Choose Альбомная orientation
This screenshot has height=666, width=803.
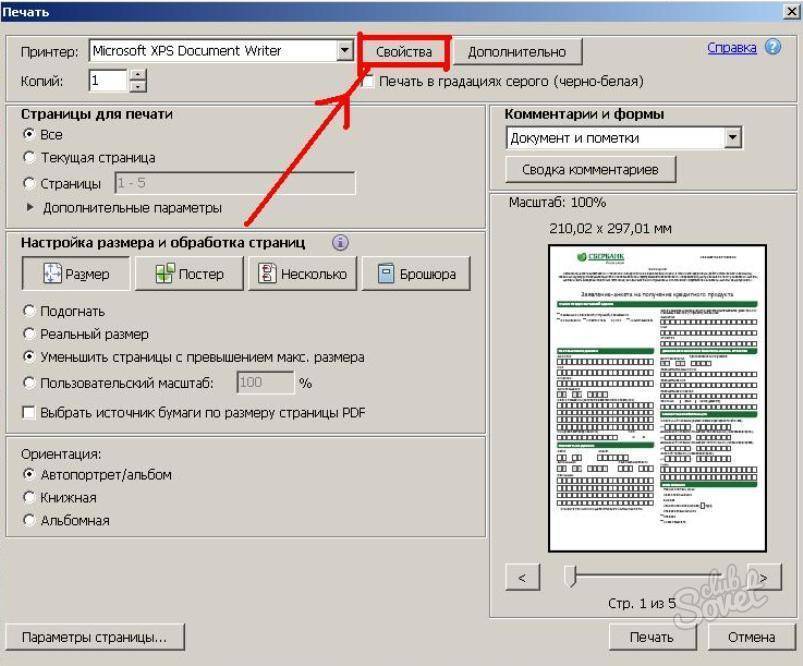point(29,520)
